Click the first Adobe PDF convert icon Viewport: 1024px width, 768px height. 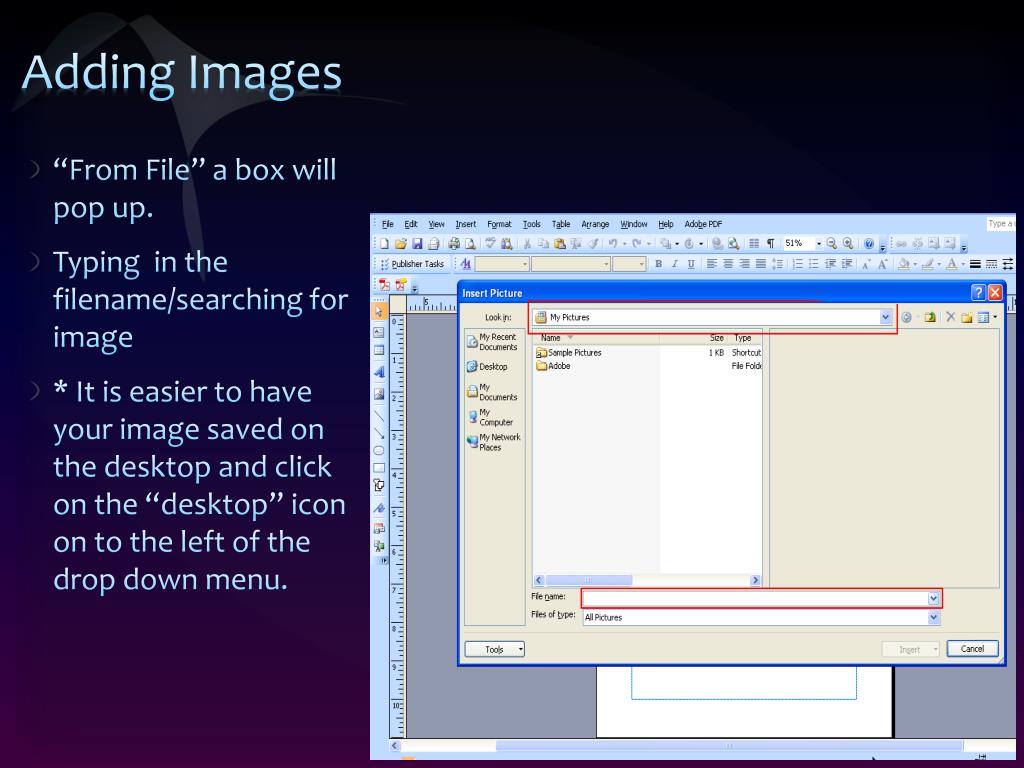point(384,285)
